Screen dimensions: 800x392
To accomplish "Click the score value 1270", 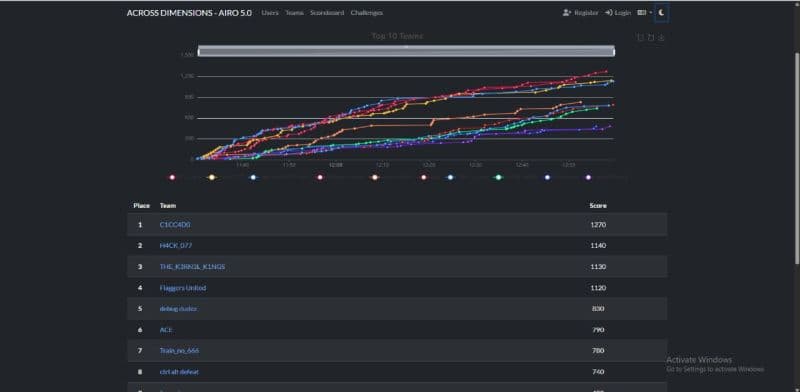I will pyautogui.click(x=598, y=225).
